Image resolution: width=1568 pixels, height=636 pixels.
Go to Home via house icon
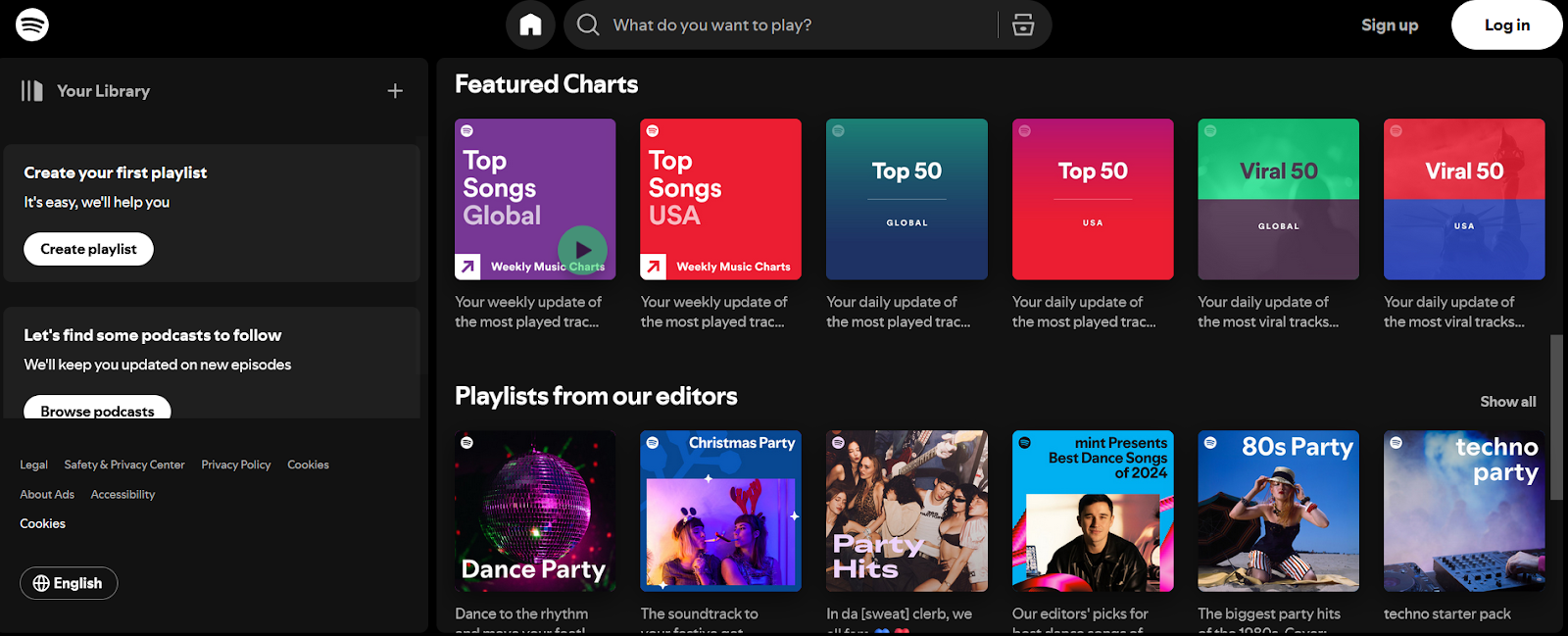pos(530,24)
